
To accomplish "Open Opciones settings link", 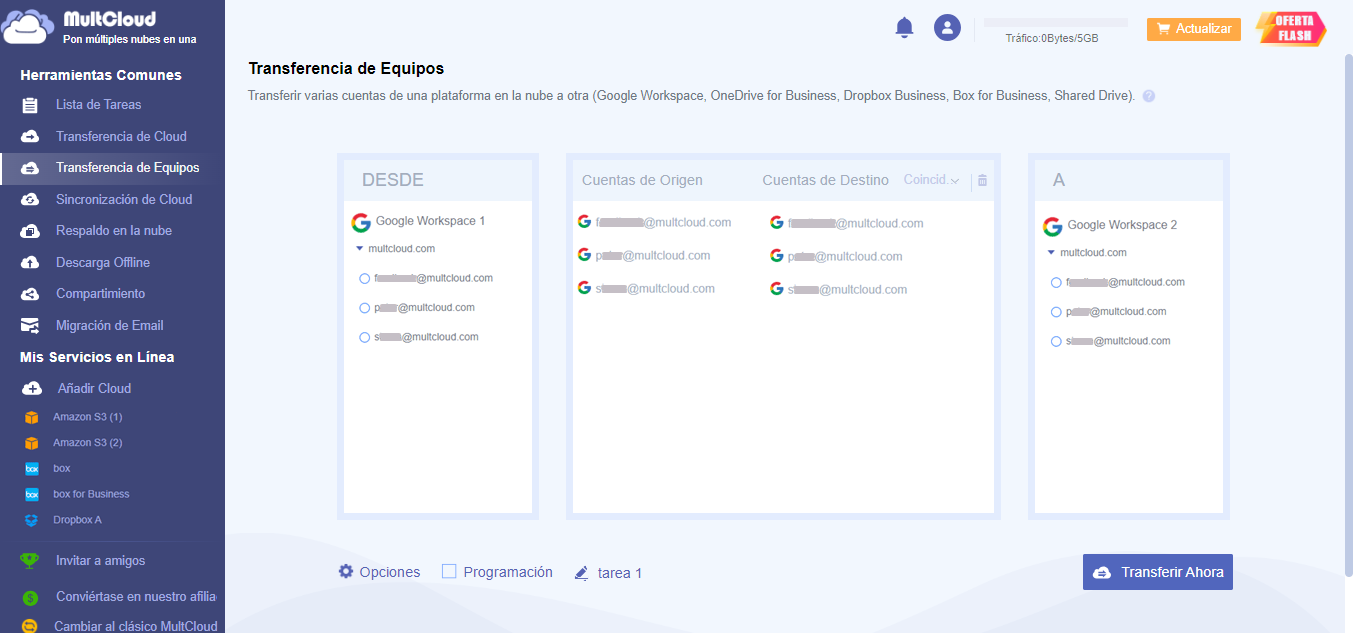I will click(x=390, y=572).
